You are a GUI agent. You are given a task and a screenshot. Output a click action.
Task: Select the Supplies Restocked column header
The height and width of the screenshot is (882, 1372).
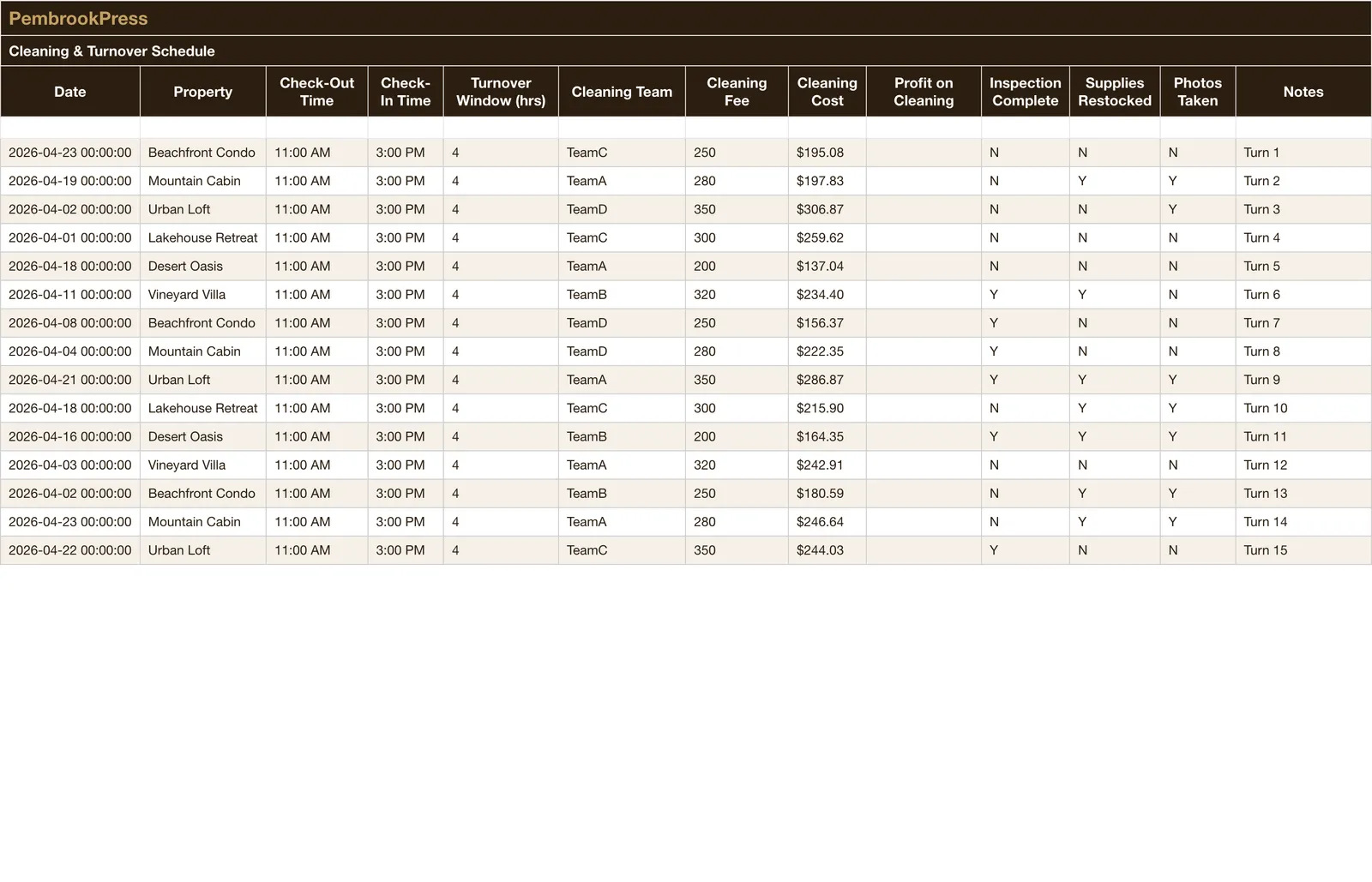click(1115, 92)
